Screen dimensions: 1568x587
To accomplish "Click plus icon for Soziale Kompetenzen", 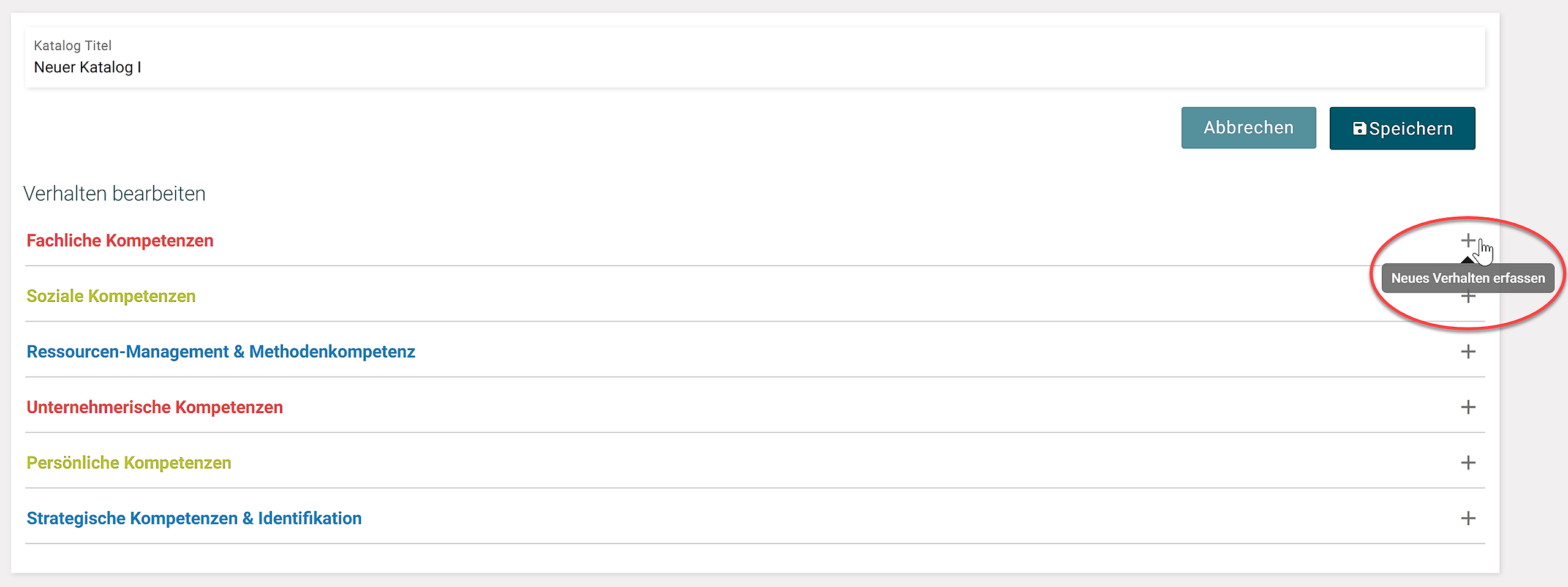I will pyautogui.click(x=1468, y=299).
